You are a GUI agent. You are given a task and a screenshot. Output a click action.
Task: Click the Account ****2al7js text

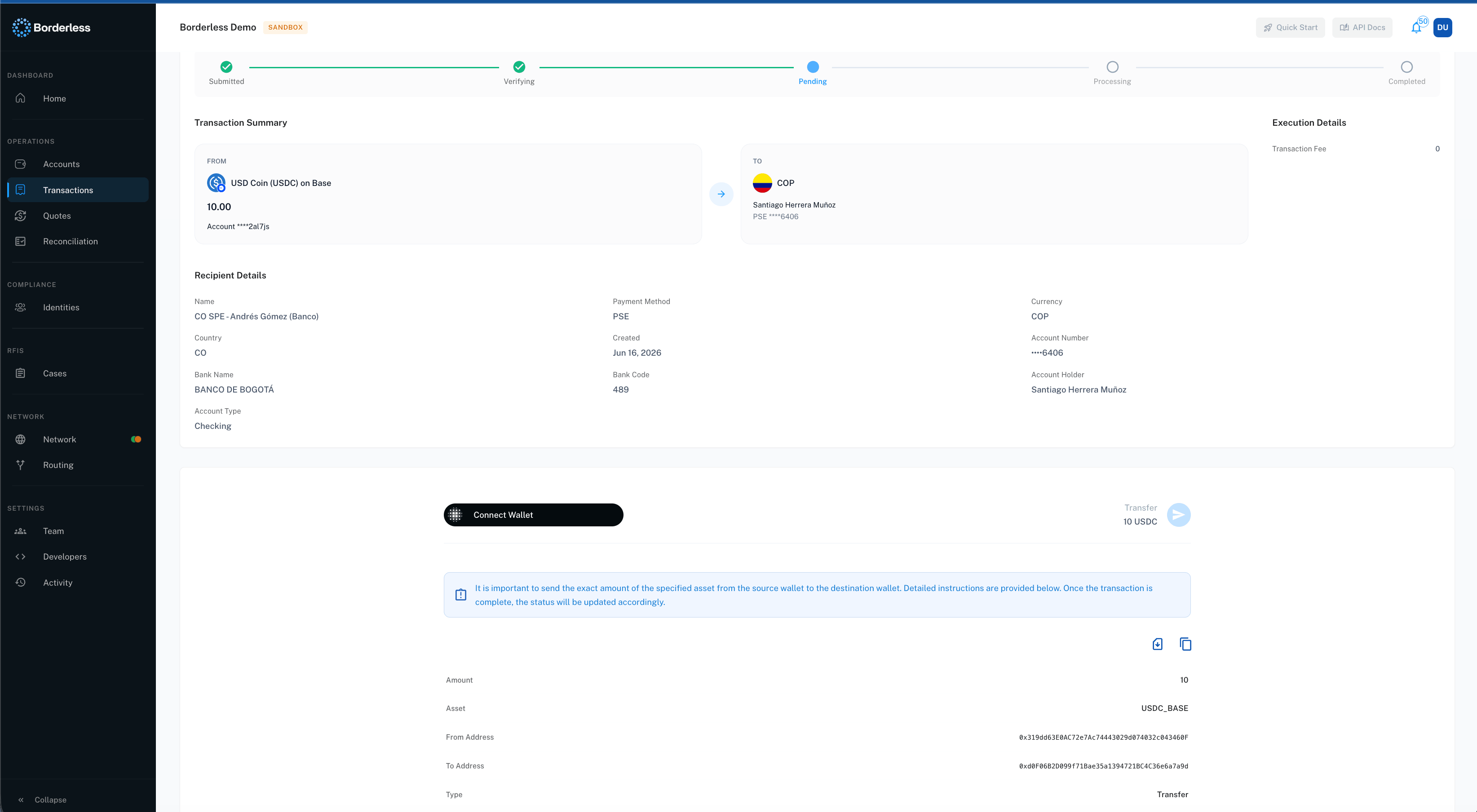pos(238,226)
